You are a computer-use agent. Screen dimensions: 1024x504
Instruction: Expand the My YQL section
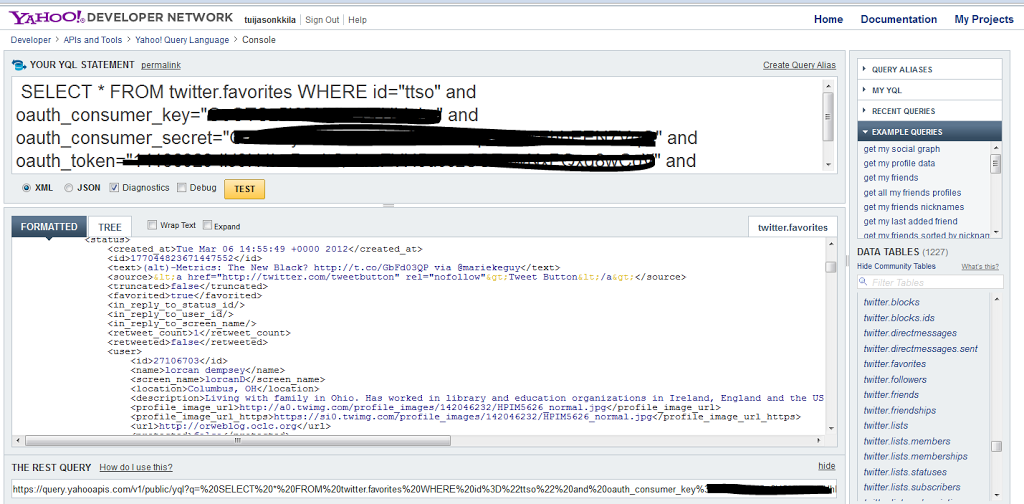[886, 91]
